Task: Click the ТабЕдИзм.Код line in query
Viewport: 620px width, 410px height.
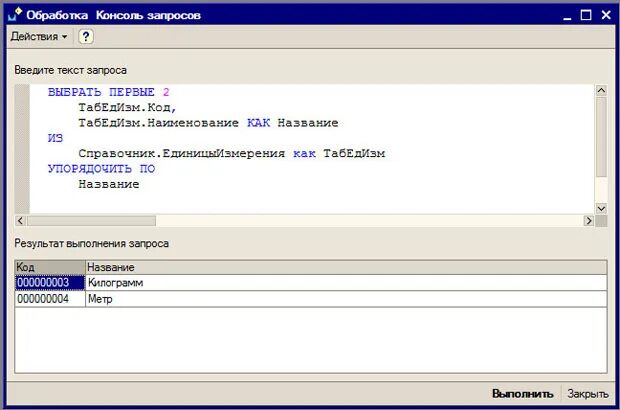Action: pos(127,108)
